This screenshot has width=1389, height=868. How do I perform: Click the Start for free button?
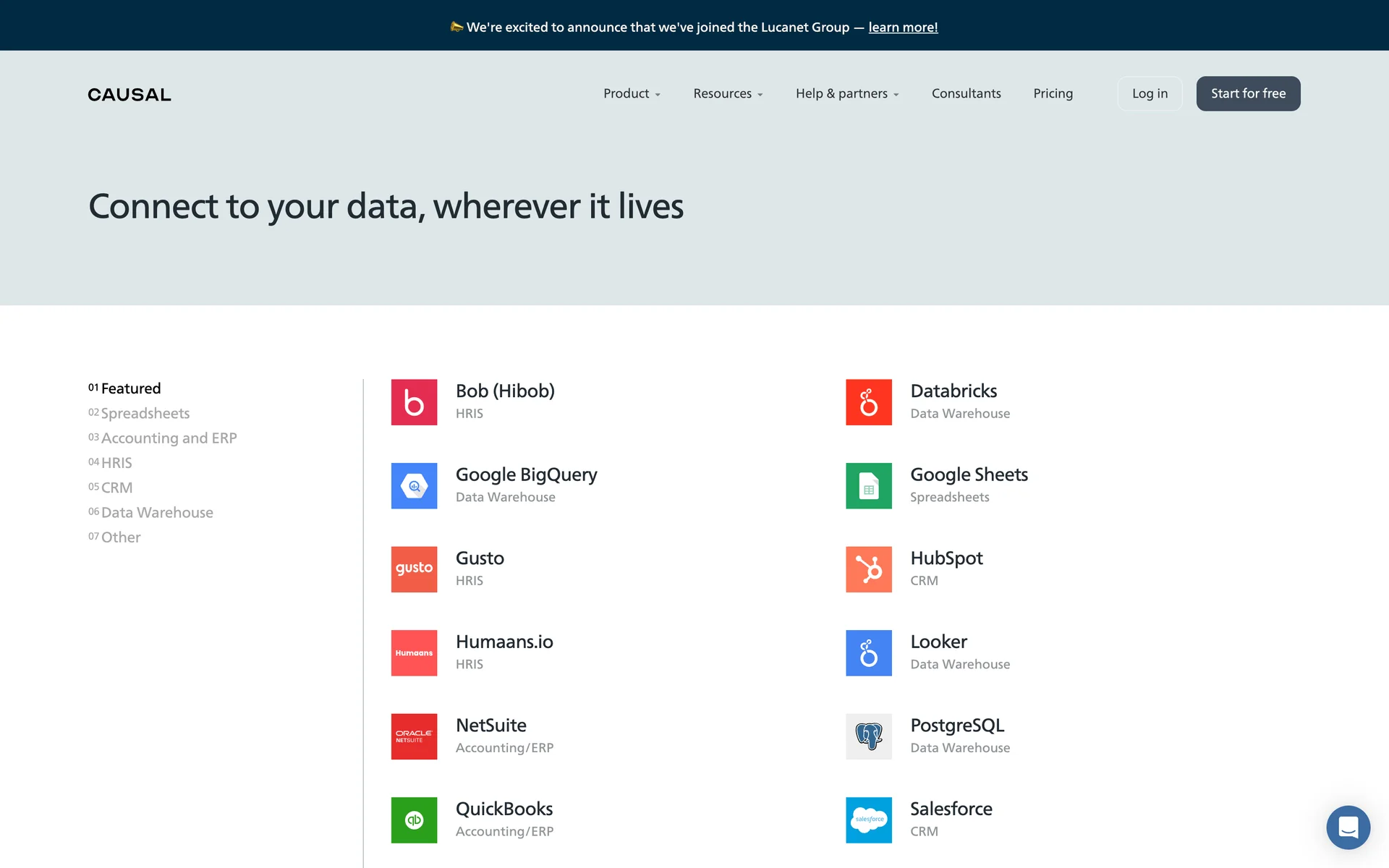click(x=1248, y=94)
